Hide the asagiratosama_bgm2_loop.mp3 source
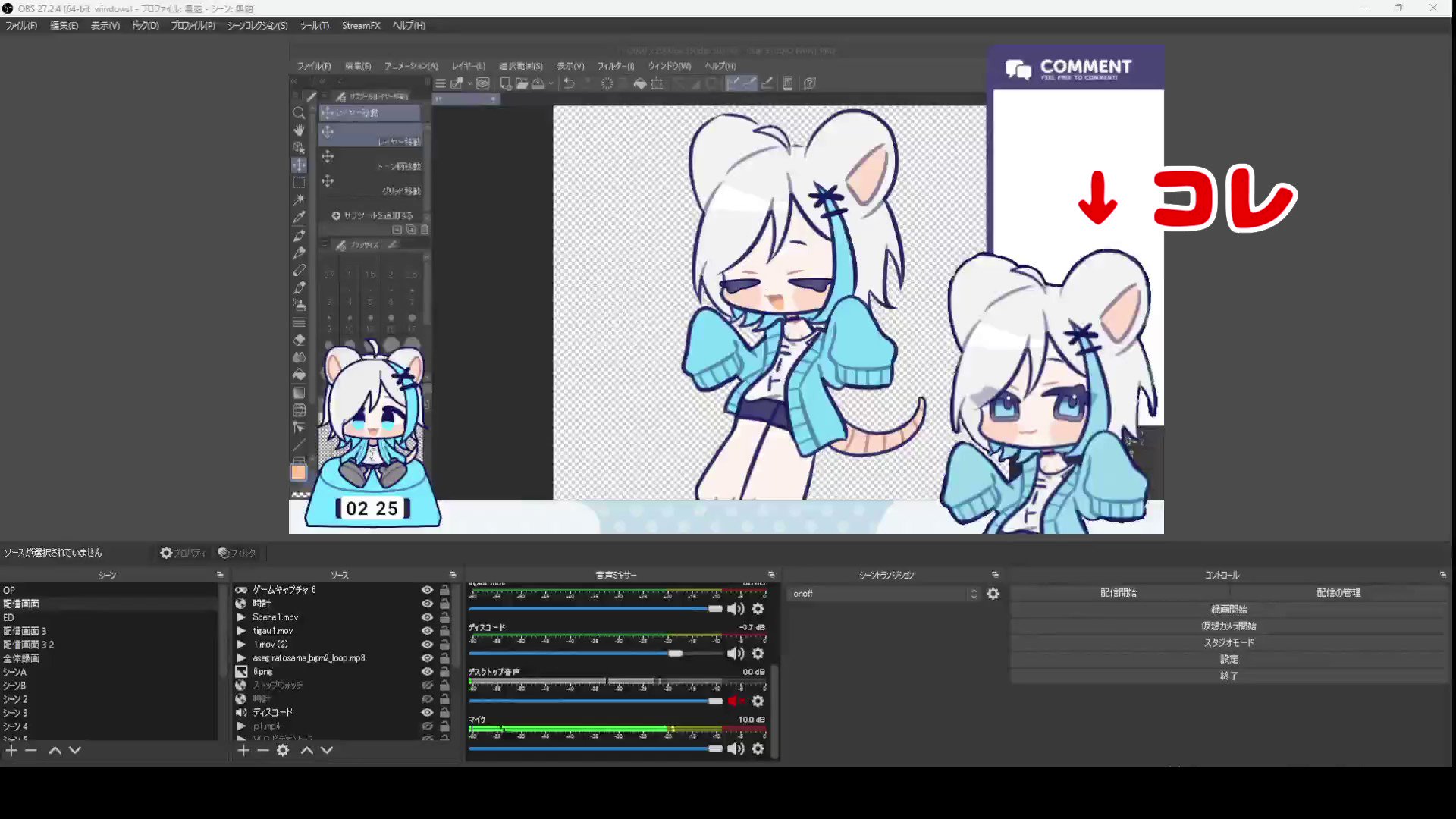The width and height of the screenshot is (1456, 819). click(428, 658)
